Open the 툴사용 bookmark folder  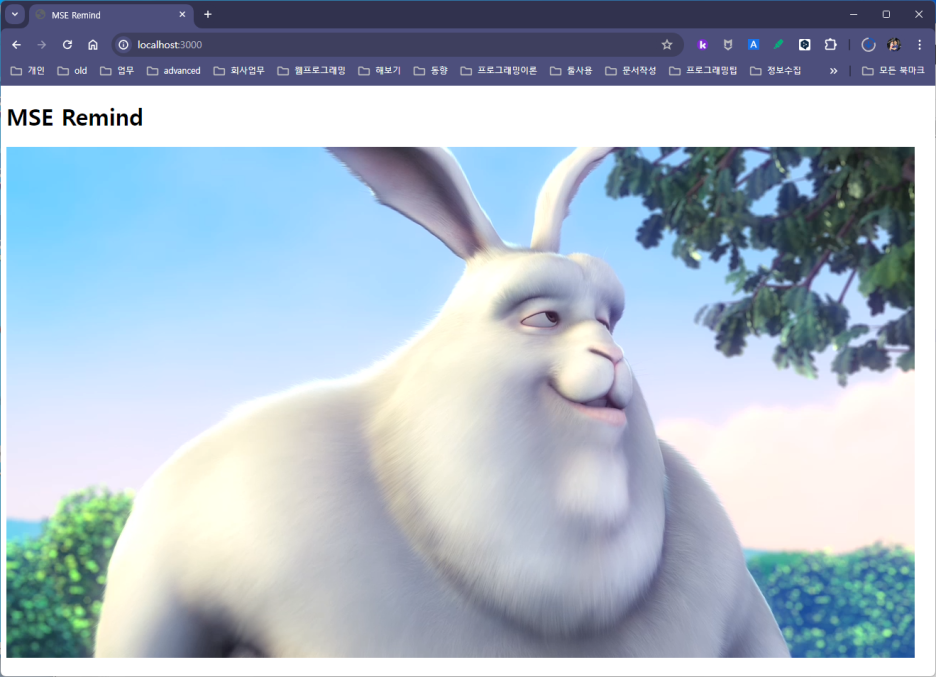pos(571,71)
